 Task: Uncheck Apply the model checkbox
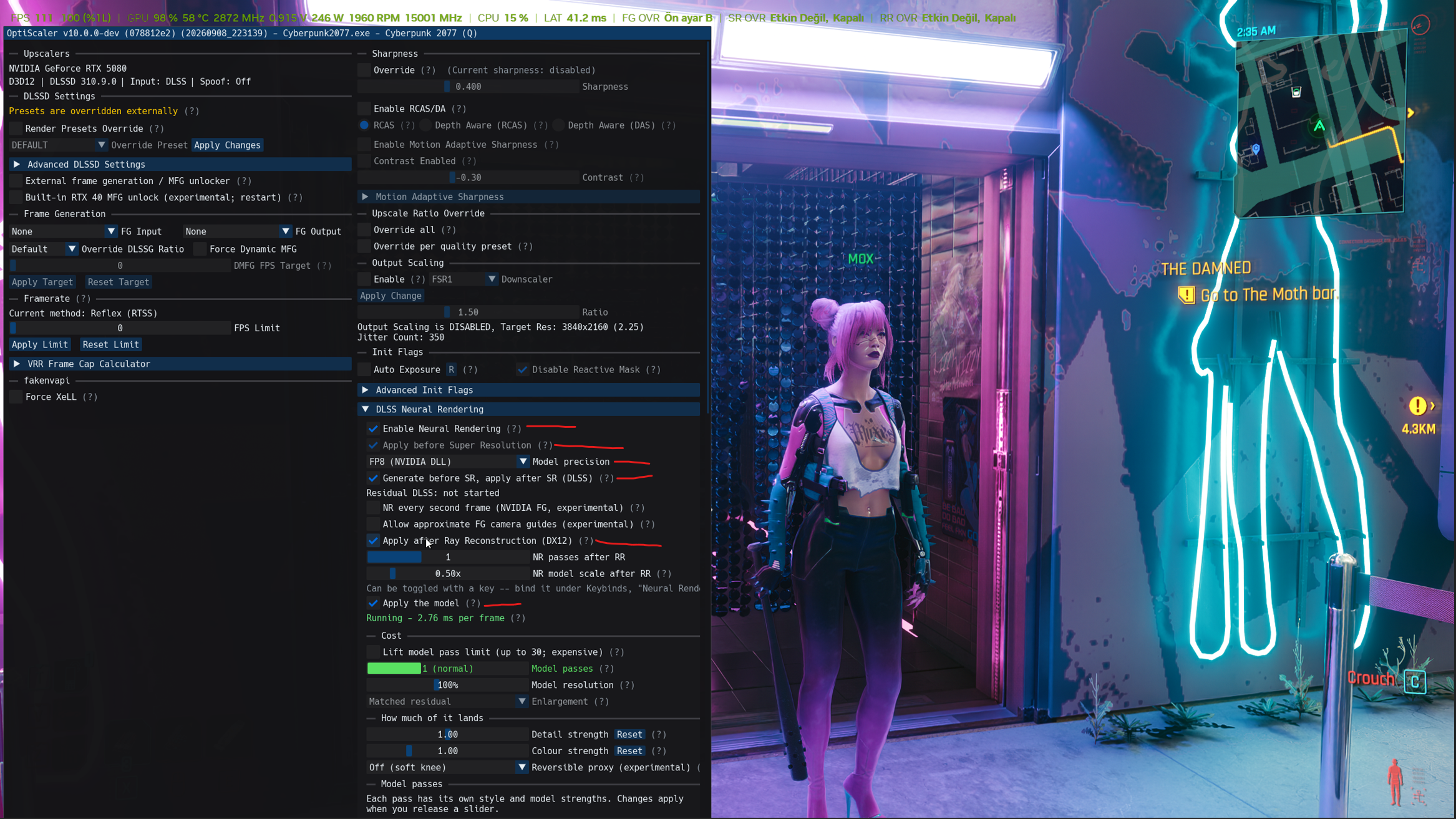[x=373, y=603]
